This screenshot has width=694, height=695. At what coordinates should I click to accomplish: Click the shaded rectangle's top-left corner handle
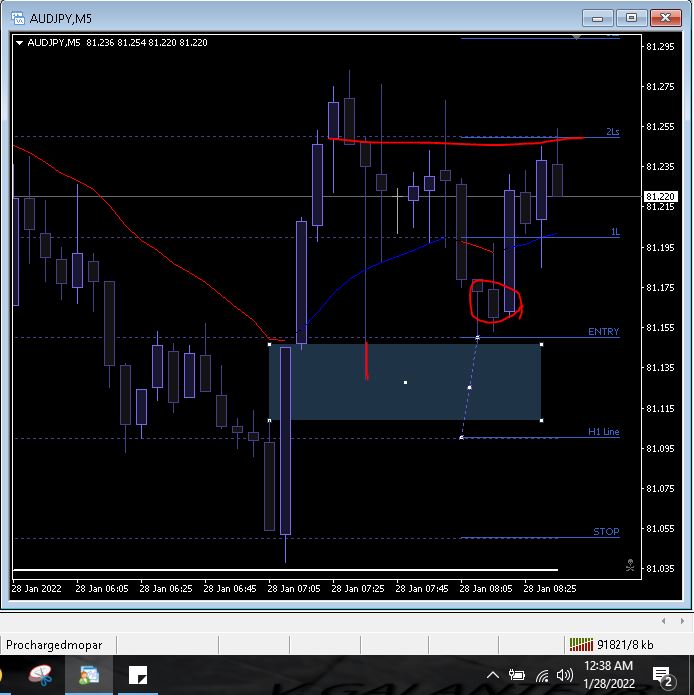point(269,344)
